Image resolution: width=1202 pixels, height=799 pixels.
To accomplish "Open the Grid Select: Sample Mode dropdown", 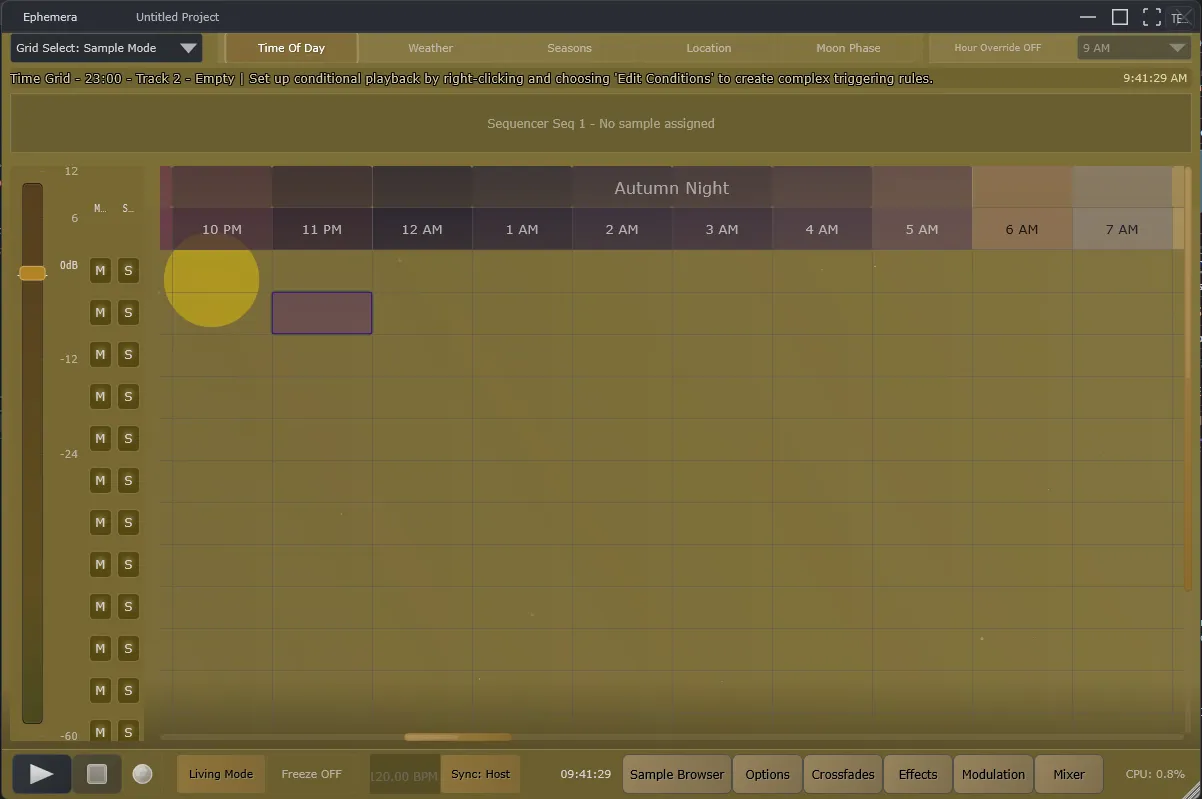I will [x=105, y=47].
